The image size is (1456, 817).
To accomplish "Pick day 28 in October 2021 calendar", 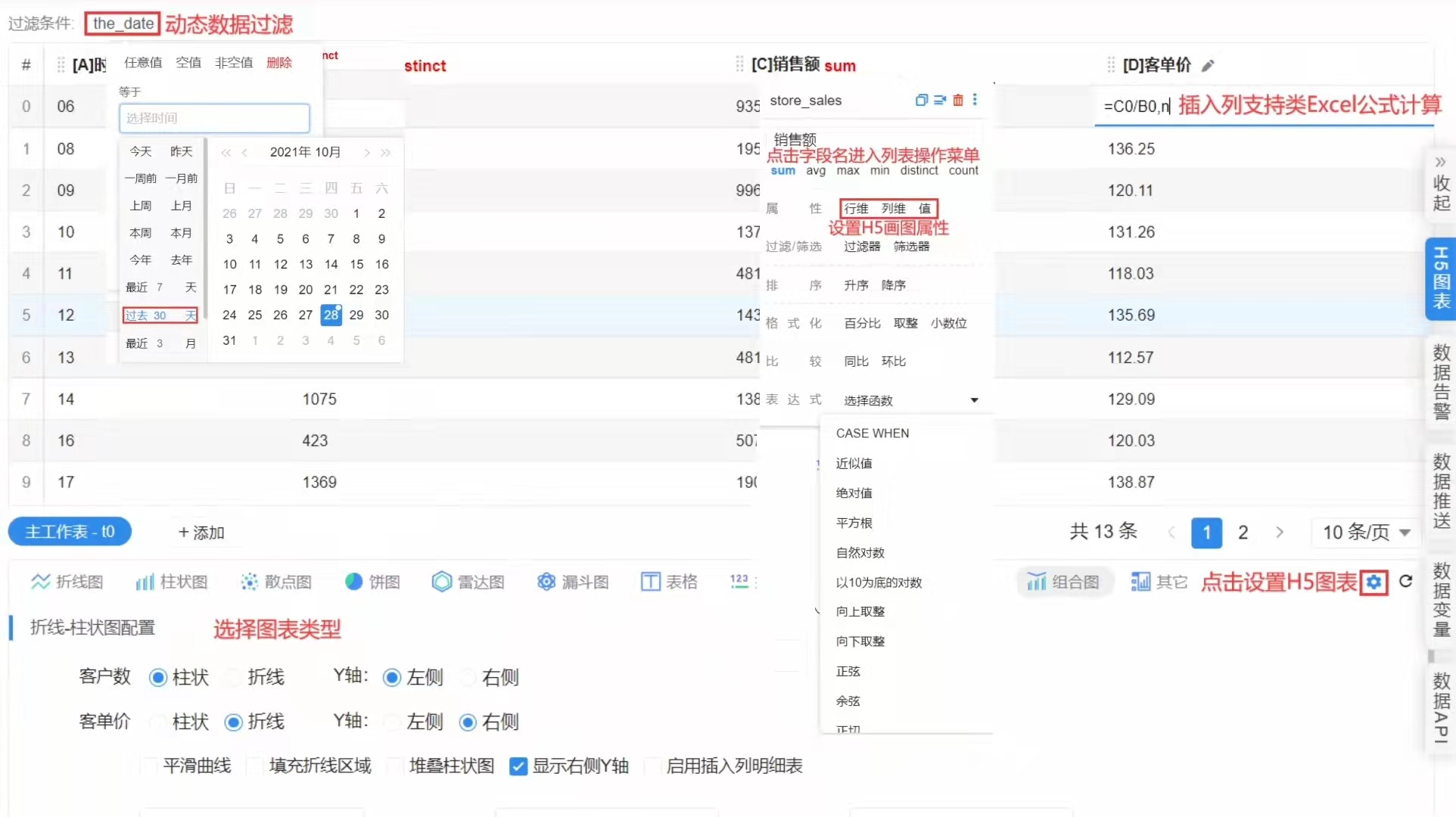I will (331, 315).
